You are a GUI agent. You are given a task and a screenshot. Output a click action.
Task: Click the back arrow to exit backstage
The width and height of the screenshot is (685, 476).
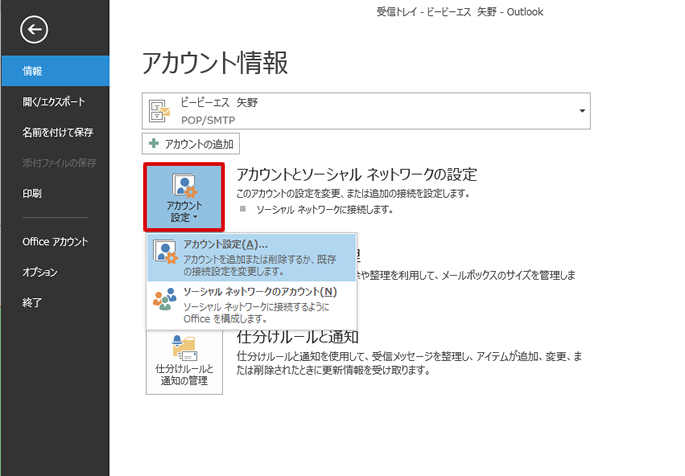click(x=35, y=31)
